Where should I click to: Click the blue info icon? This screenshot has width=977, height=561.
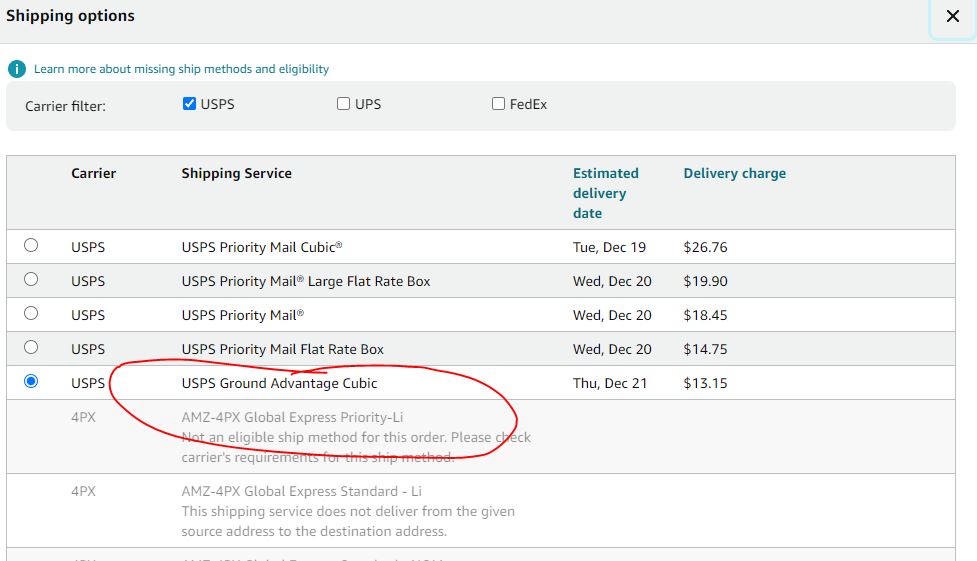click(17, 69)
